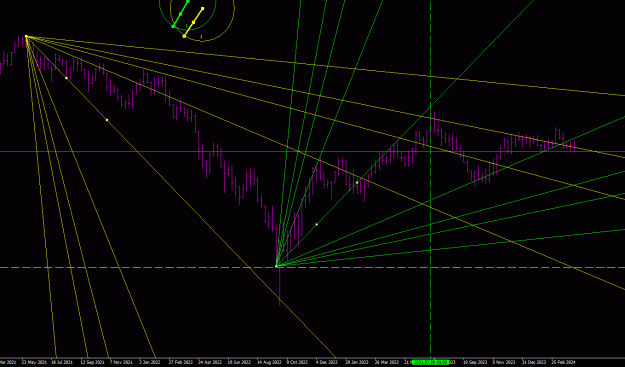Select the green Fibonacci arc middle handle
Viewport: 625px width, 367px height.
[181, 14]
